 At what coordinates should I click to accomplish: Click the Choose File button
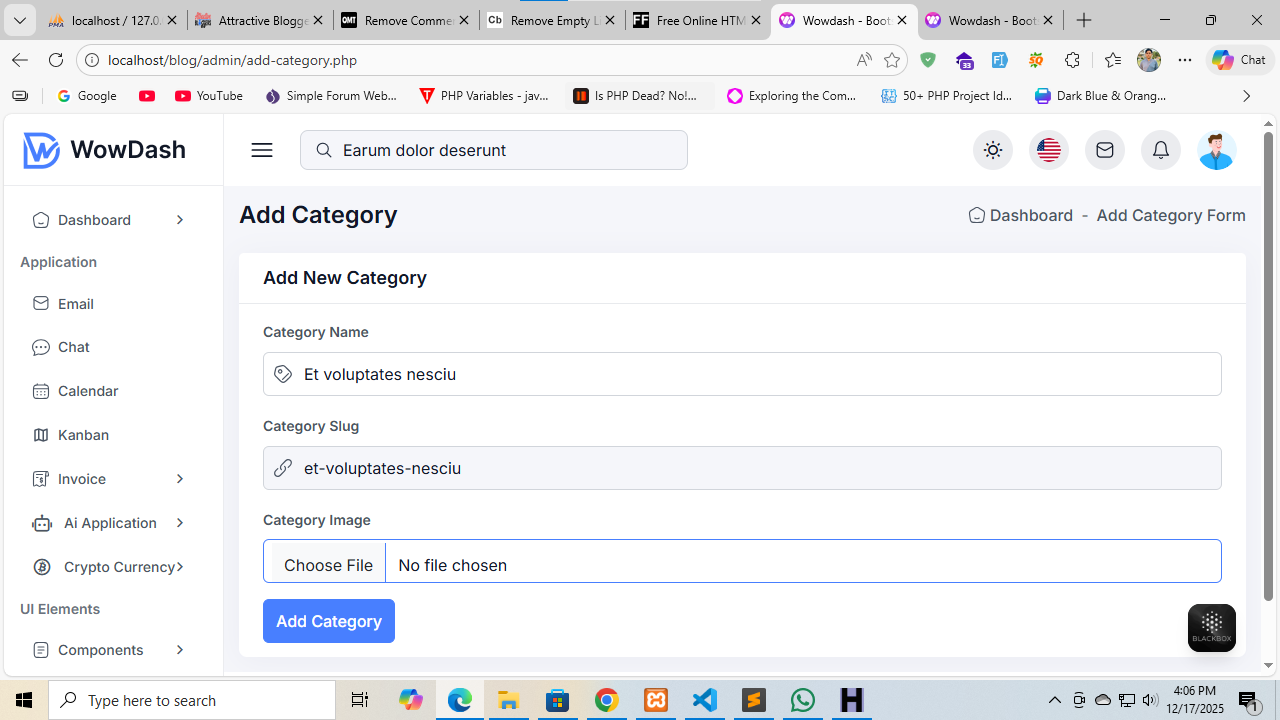(328, 565)
